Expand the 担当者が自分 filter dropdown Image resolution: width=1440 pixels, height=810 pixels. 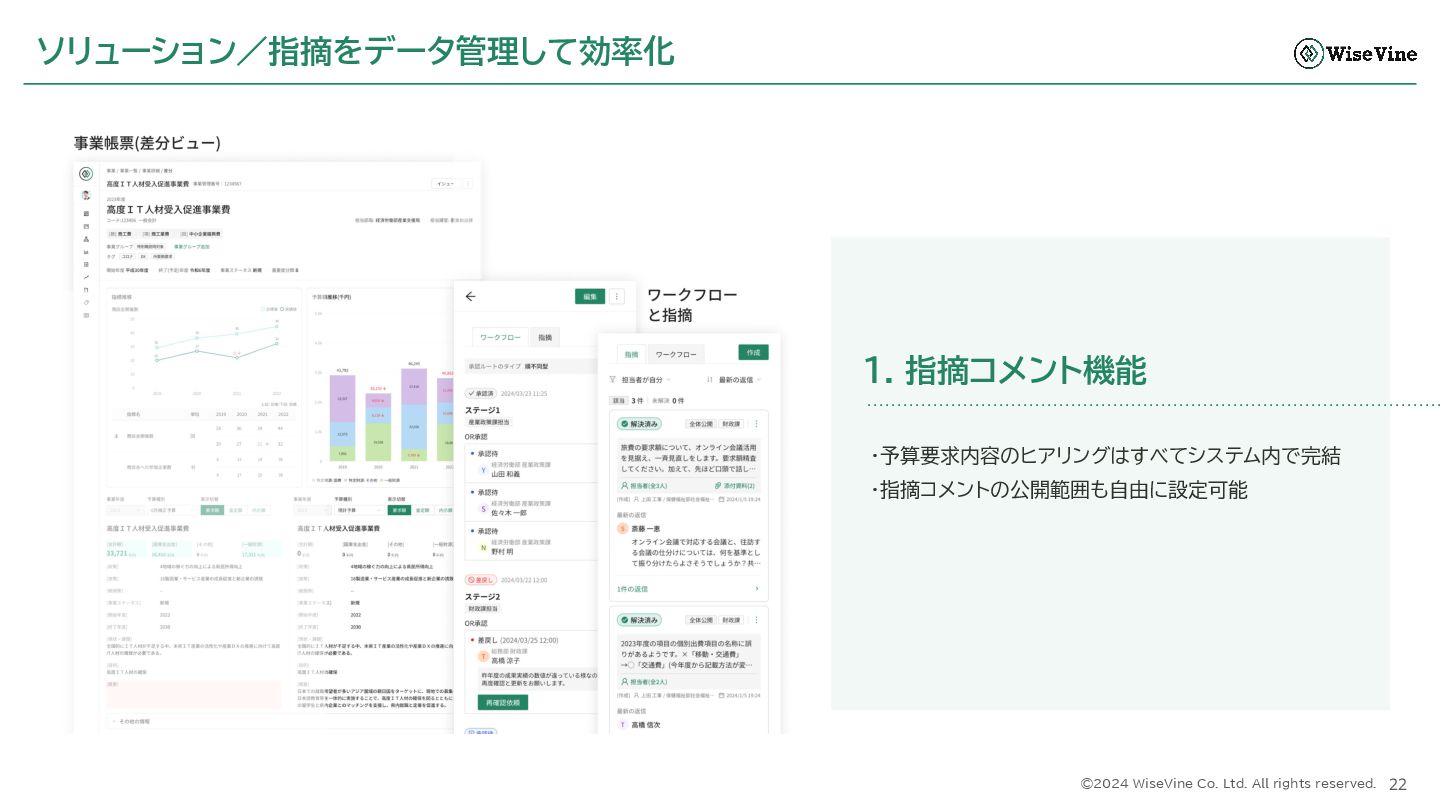coord(646,380)
